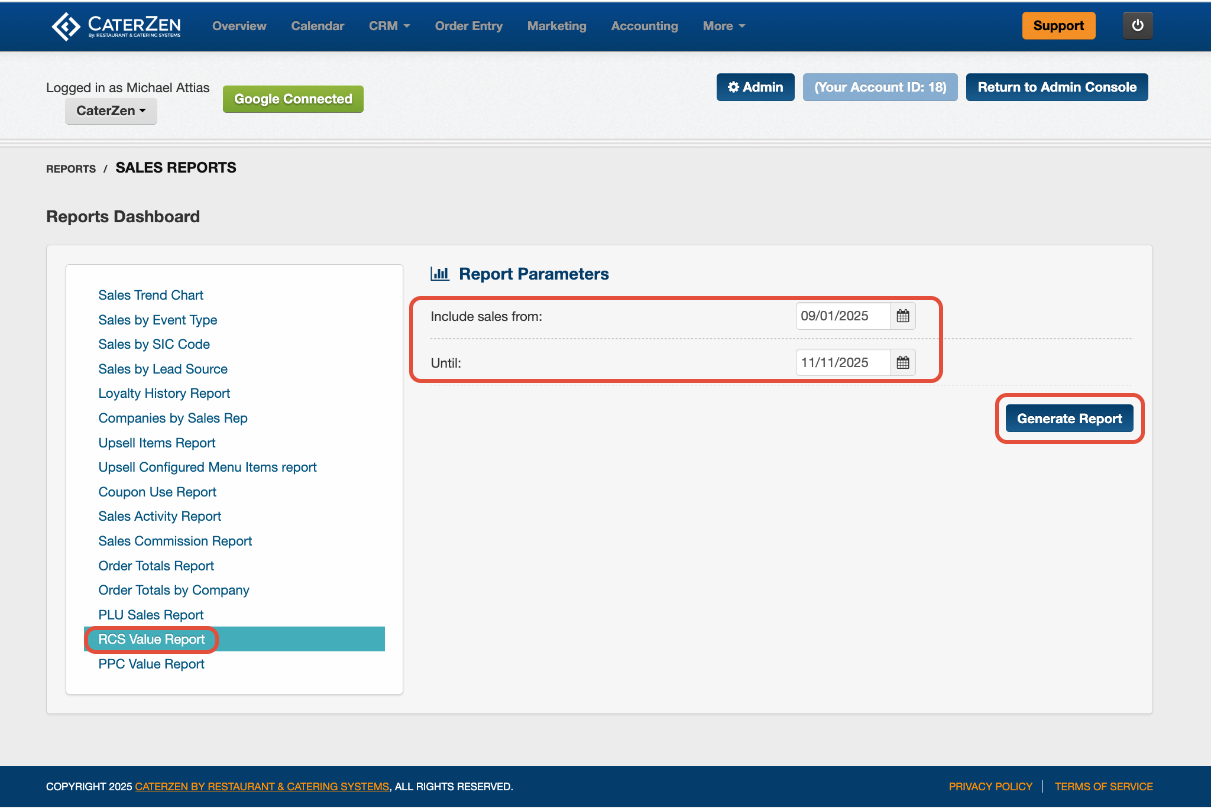The width and height of the screenshot is (1211, 808).
Task: Open Calendar from top navigation
Action: pos(318,26)
